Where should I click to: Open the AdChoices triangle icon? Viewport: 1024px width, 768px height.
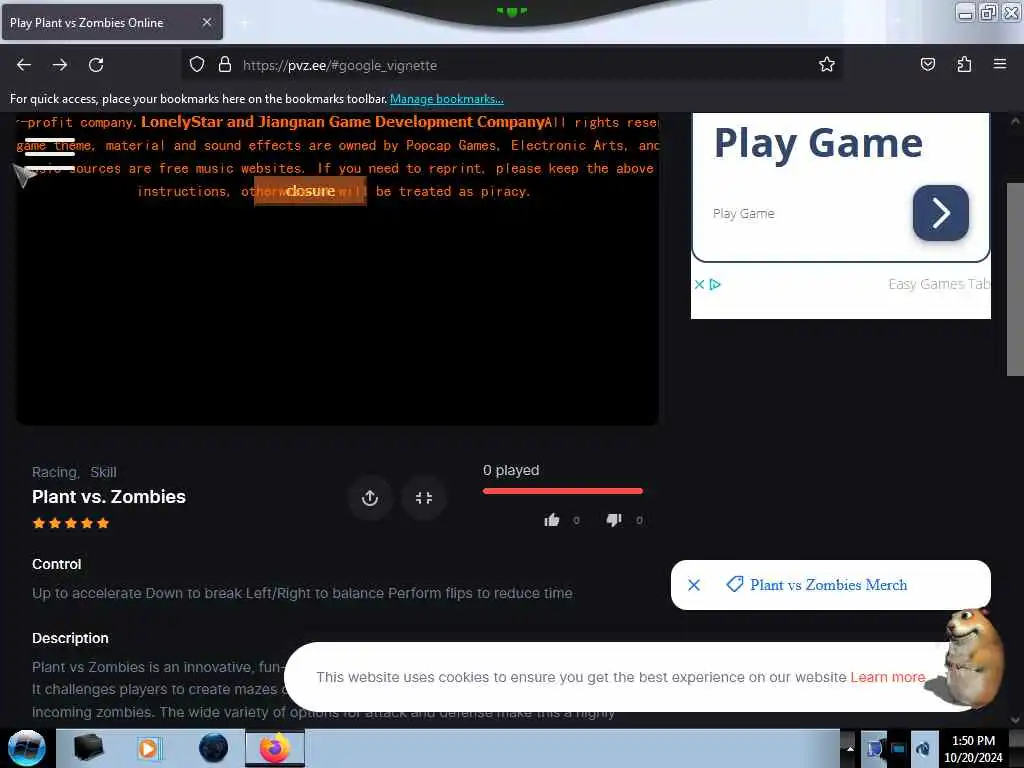[x=715, y=285]
